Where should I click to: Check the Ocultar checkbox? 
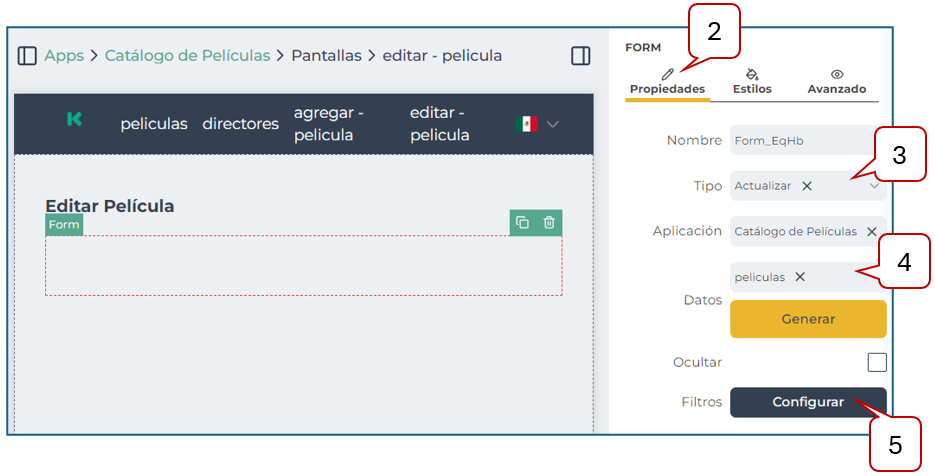pos(876,362)
